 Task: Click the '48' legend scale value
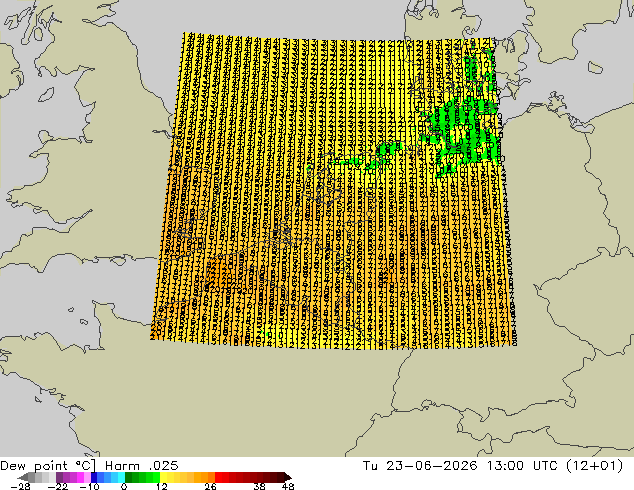(288, 486)
